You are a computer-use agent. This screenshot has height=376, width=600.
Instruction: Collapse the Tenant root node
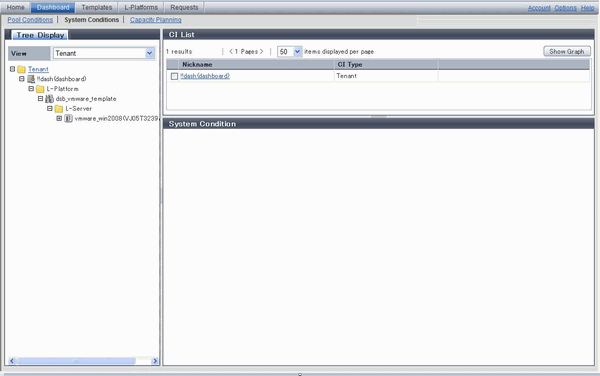click(x=12, y=69)
